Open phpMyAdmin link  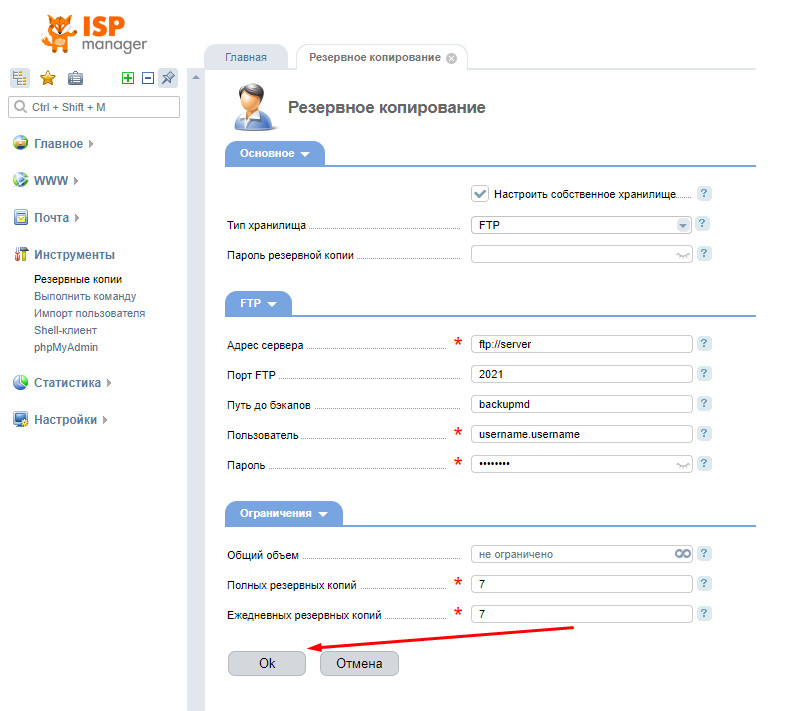[x=66, y=347]
